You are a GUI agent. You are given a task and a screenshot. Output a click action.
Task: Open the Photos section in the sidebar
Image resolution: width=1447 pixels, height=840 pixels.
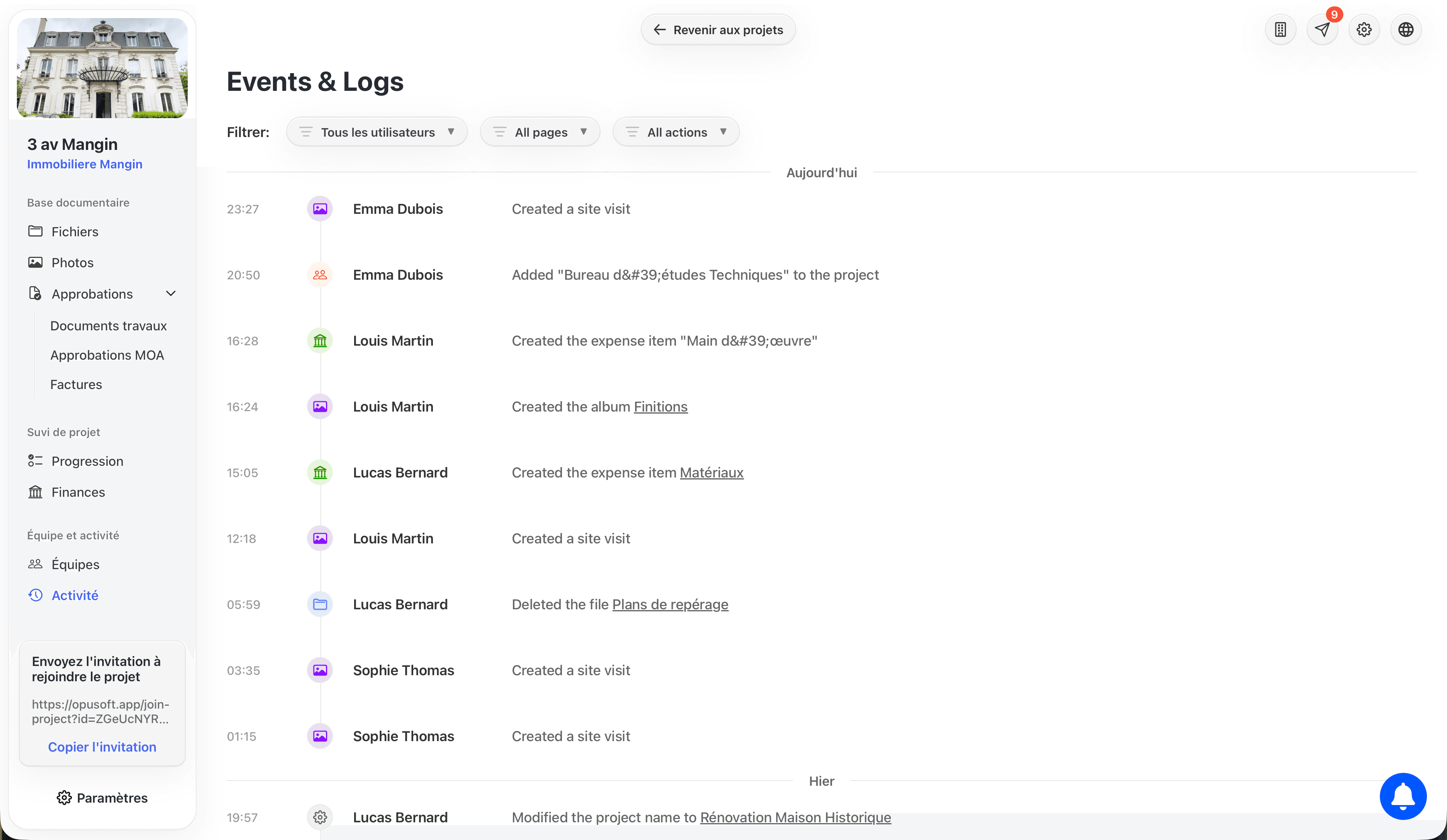click(72, 262)
